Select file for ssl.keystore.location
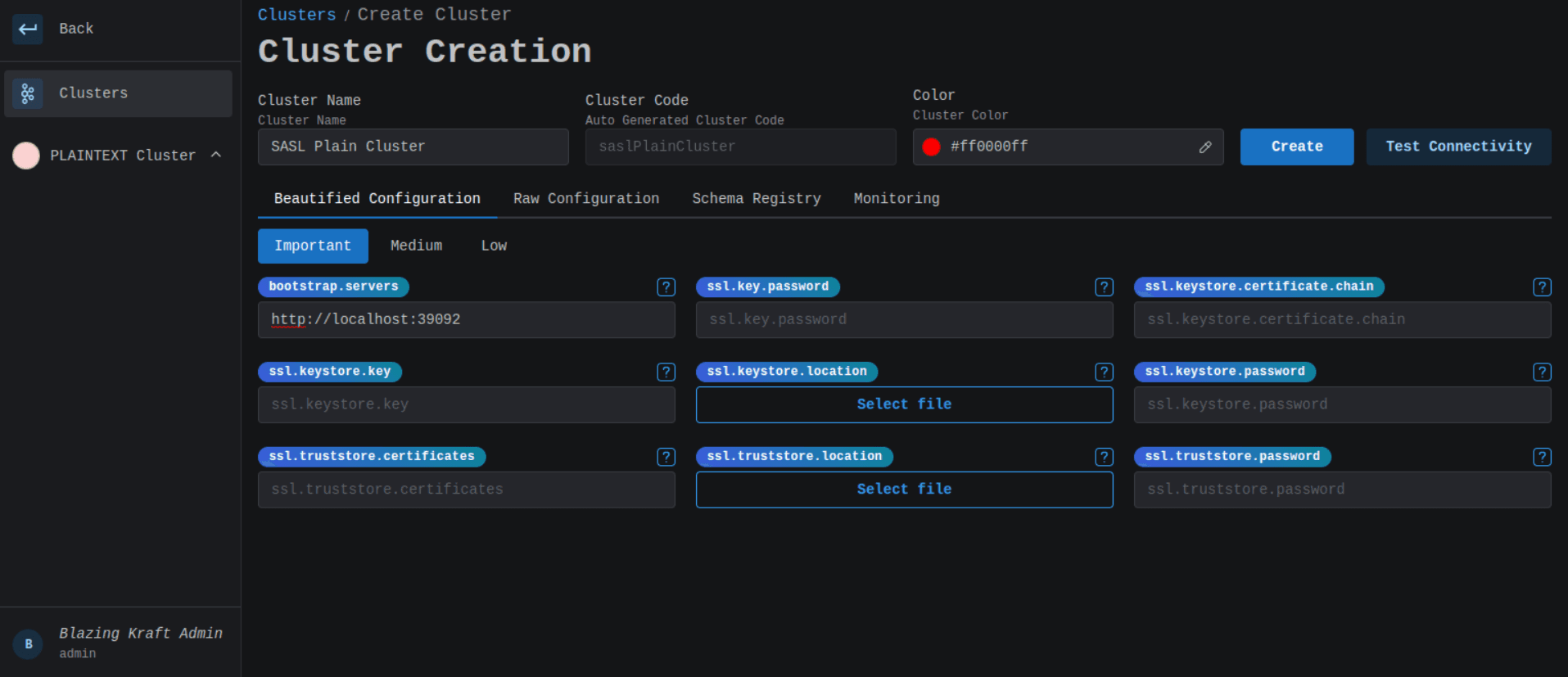Image resolution: width=1568 pixels, height=677 pixels. point(904,404)
